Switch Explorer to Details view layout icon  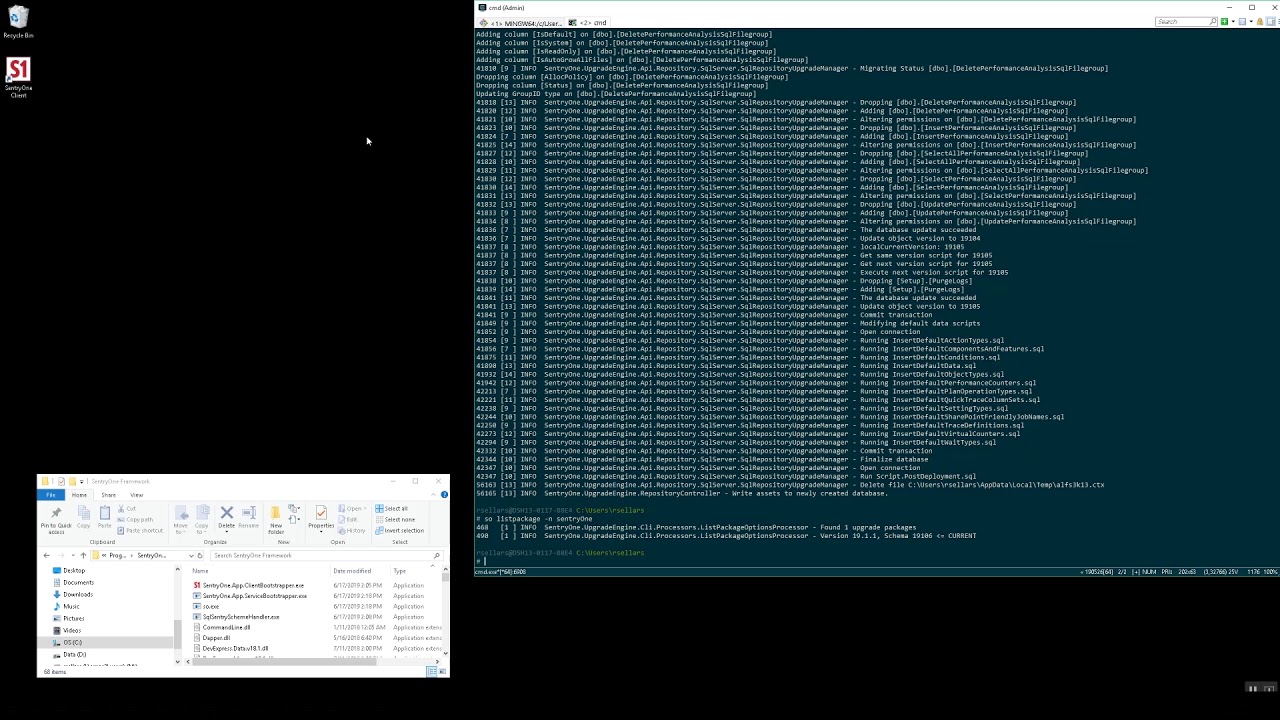coord(432,671)
